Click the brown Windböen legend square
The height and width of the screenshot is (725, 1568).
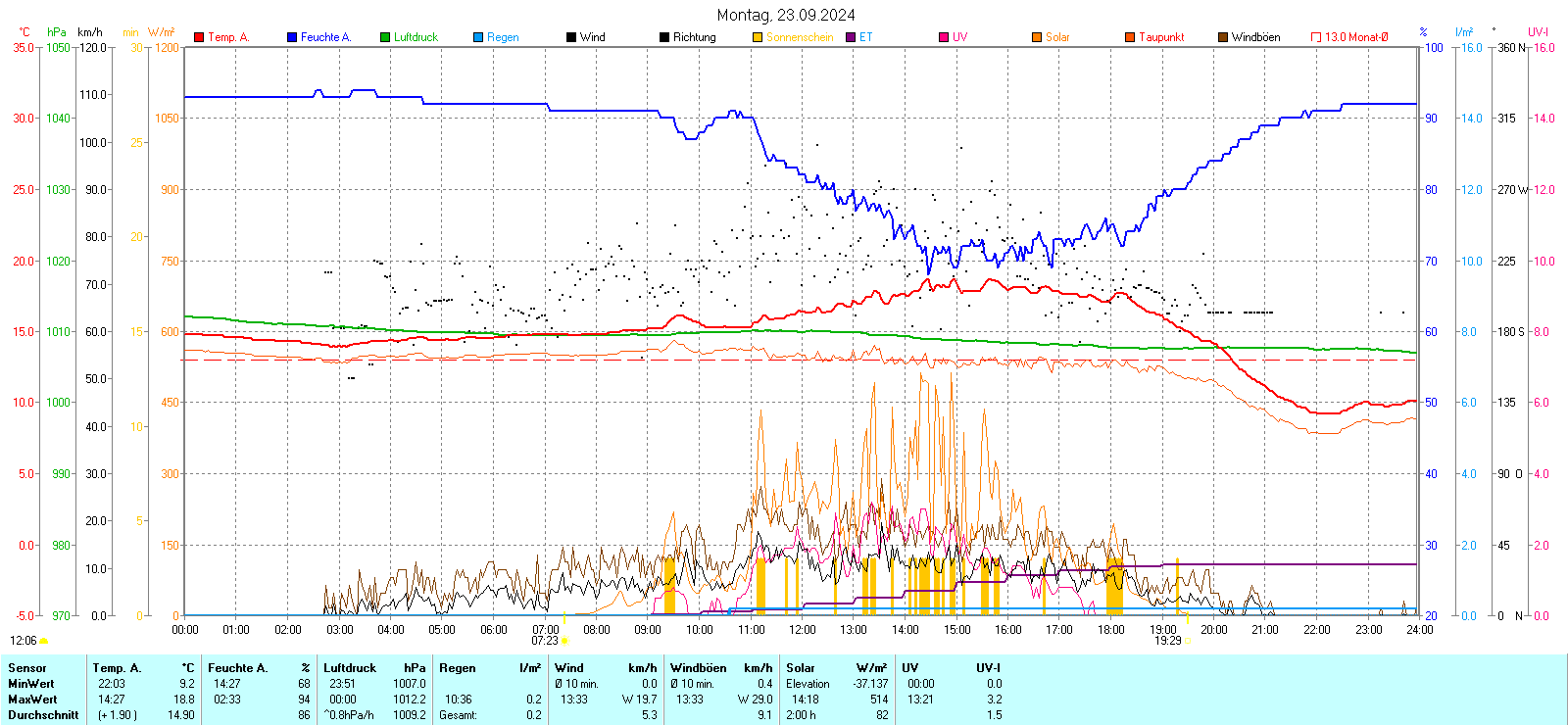(1223, 37)
